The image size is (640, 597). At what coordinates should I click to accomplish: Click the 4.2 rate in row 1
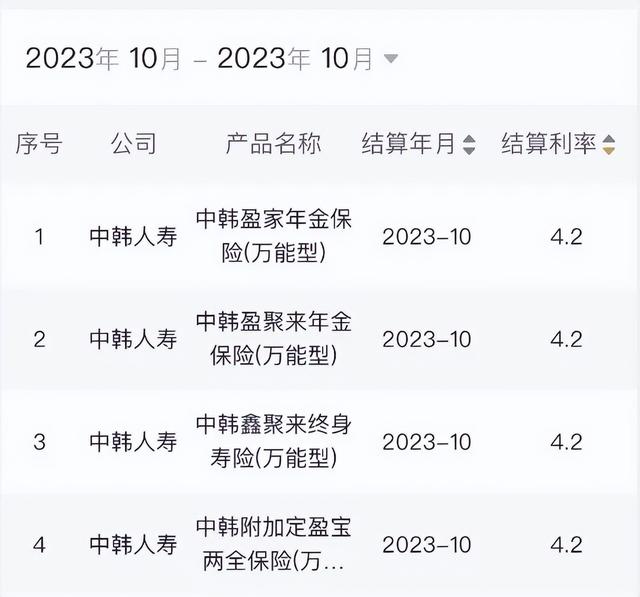pyautogui.click(x=566, y=237)
